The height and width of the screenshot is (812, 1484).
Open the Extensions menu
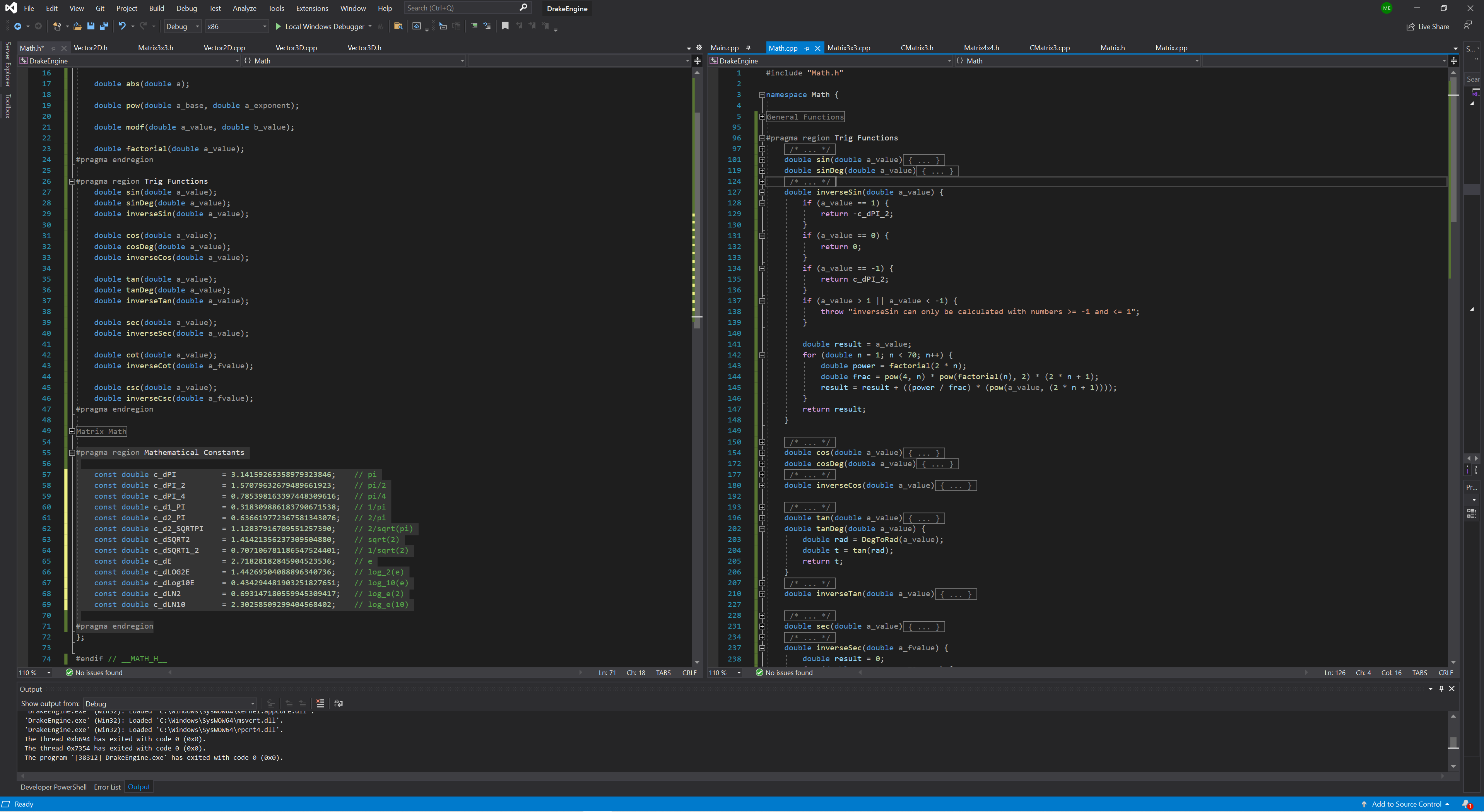[x=312, y=8]
